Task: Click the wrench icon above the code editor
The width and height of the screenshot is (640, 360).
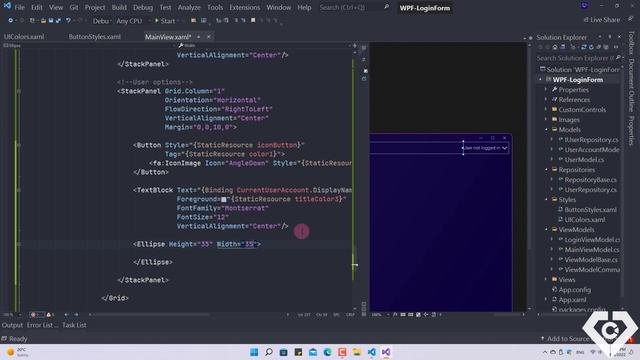Action: pyautogui.click(x=181, y=45)
